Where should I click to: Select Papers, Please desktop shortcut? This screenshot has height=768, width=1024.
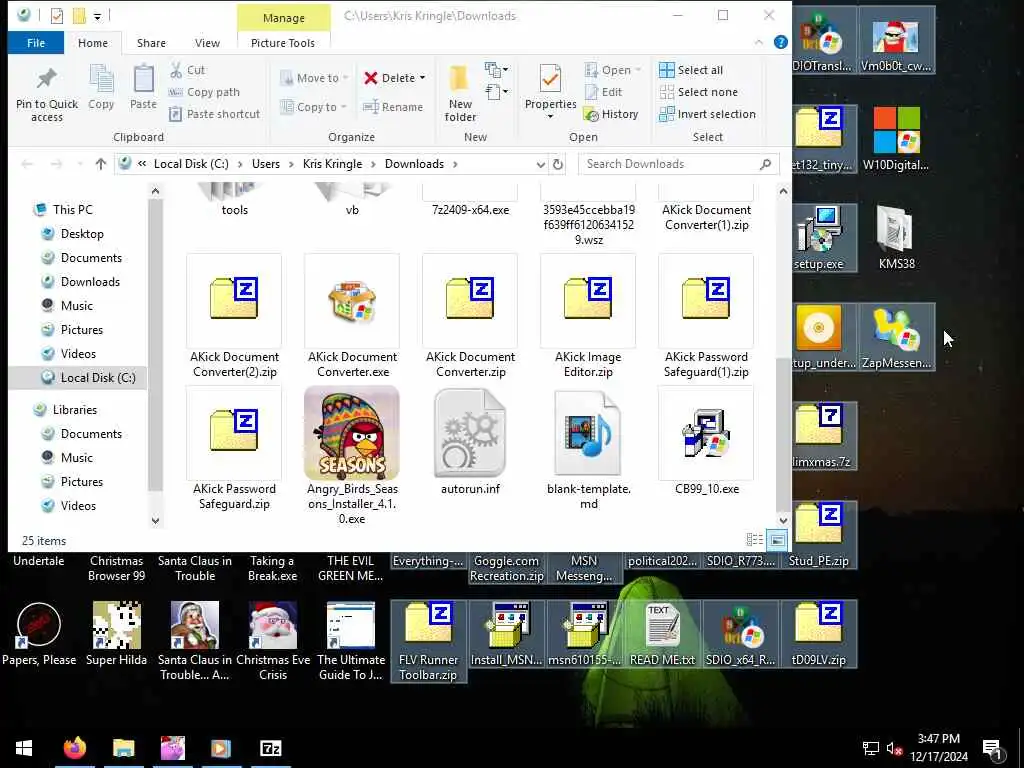coord(39,634)
